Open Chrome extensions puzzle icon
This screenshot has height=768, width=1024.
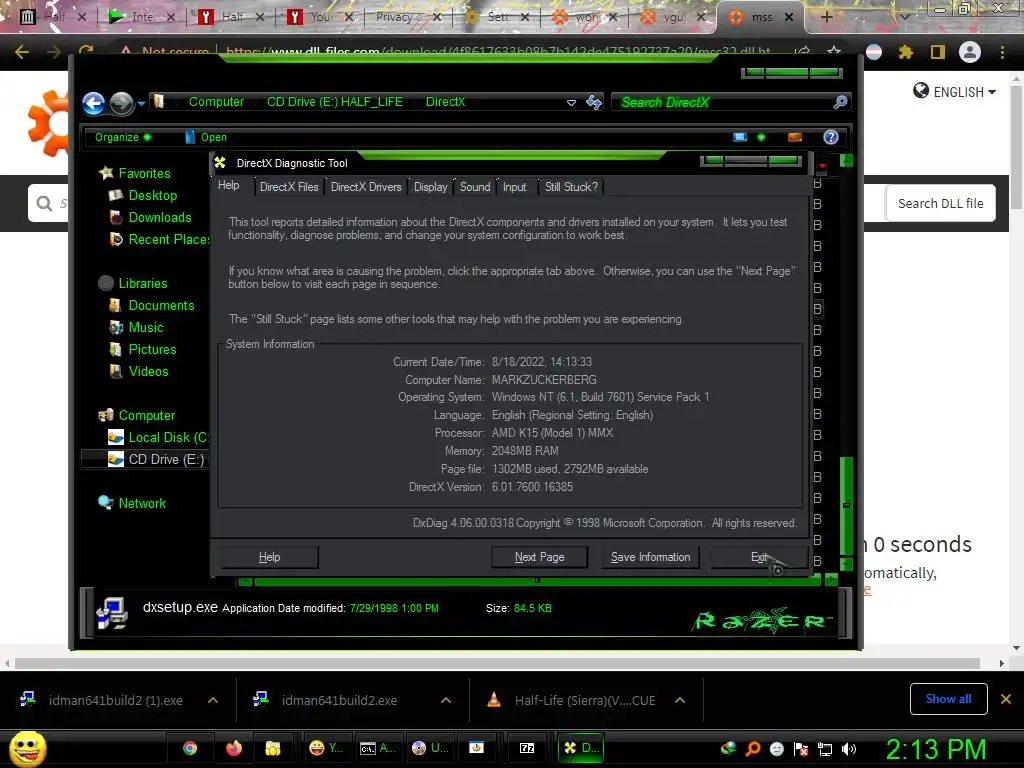[905, 52]
